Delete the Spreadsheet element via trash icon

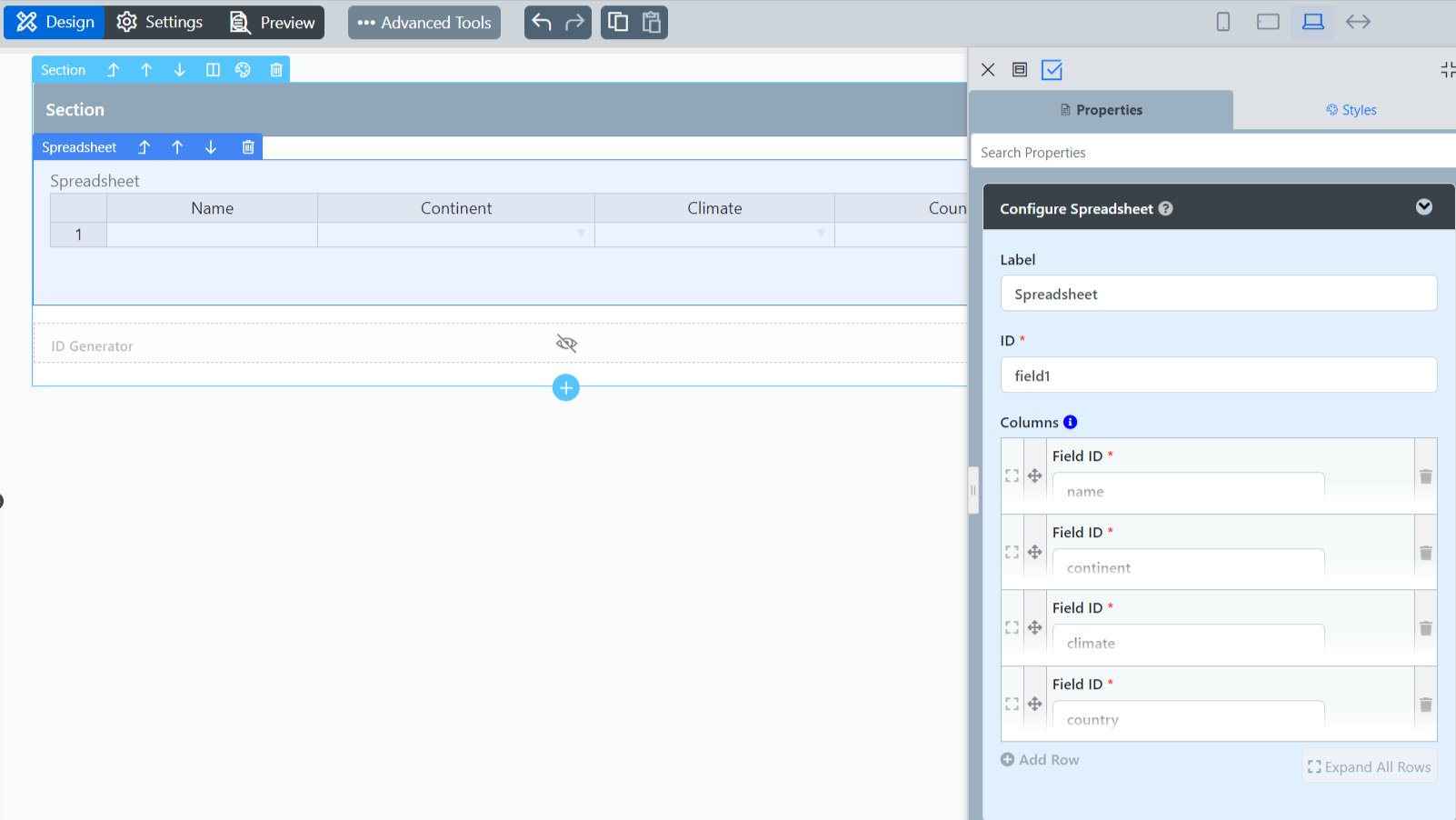tap(248, 147)
